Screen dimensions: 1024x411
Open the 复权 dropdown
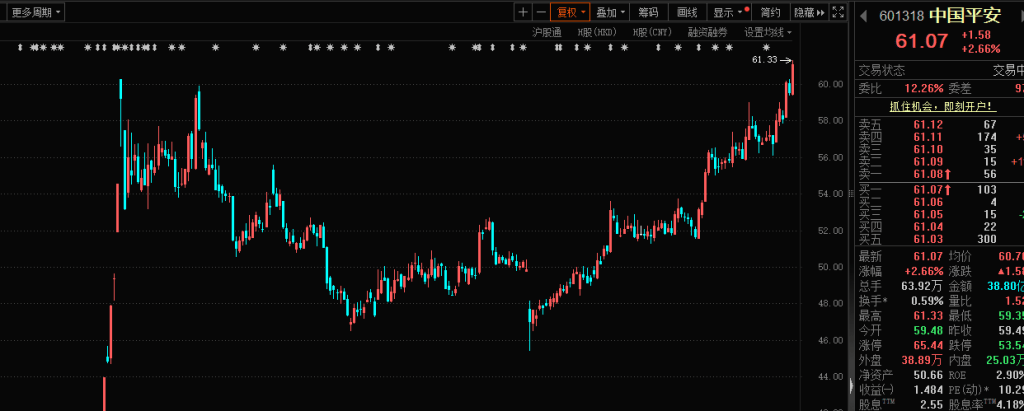(x=570, y=12)
